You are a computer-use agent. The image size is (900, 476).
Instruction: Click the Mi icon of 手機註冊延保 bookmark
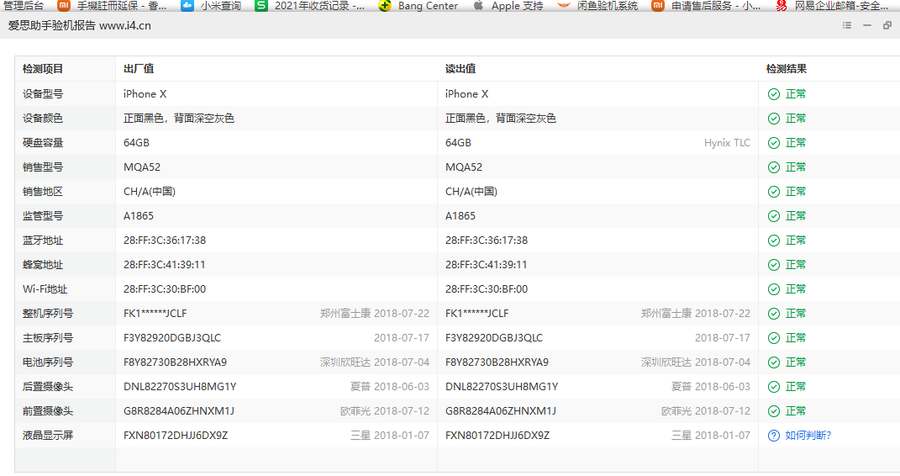(64, 5)
